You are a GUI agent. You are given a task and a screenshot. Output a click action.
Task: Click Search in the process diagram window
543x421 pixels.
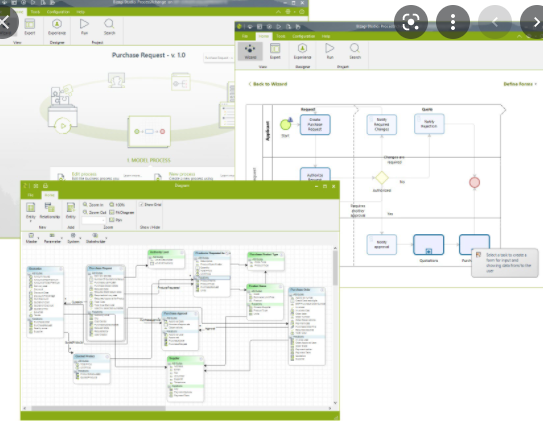click(355, 51)
